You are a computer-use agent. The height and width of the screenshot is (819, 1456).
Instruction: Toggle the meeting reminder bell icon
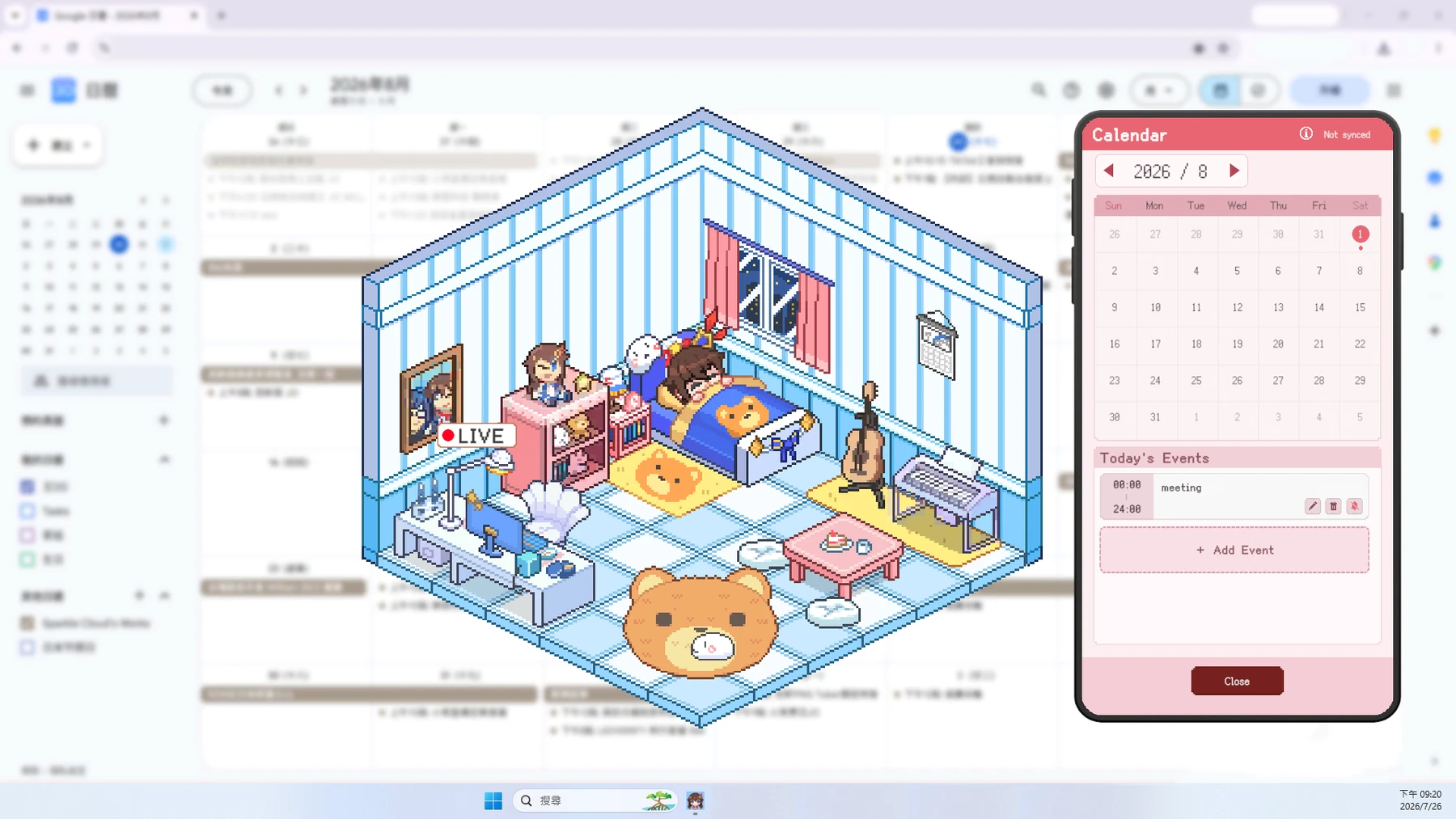[1354, 506]
